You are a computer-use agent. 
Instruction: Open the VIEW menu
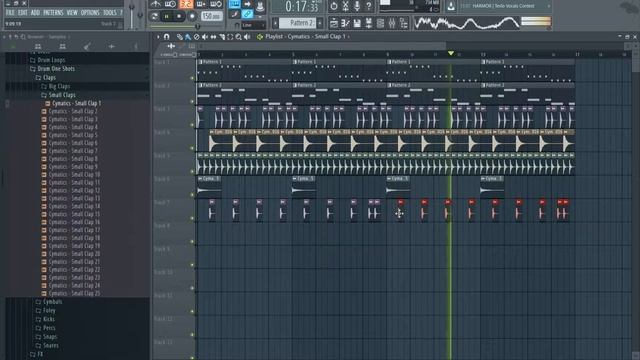click(x=72, y=13)
